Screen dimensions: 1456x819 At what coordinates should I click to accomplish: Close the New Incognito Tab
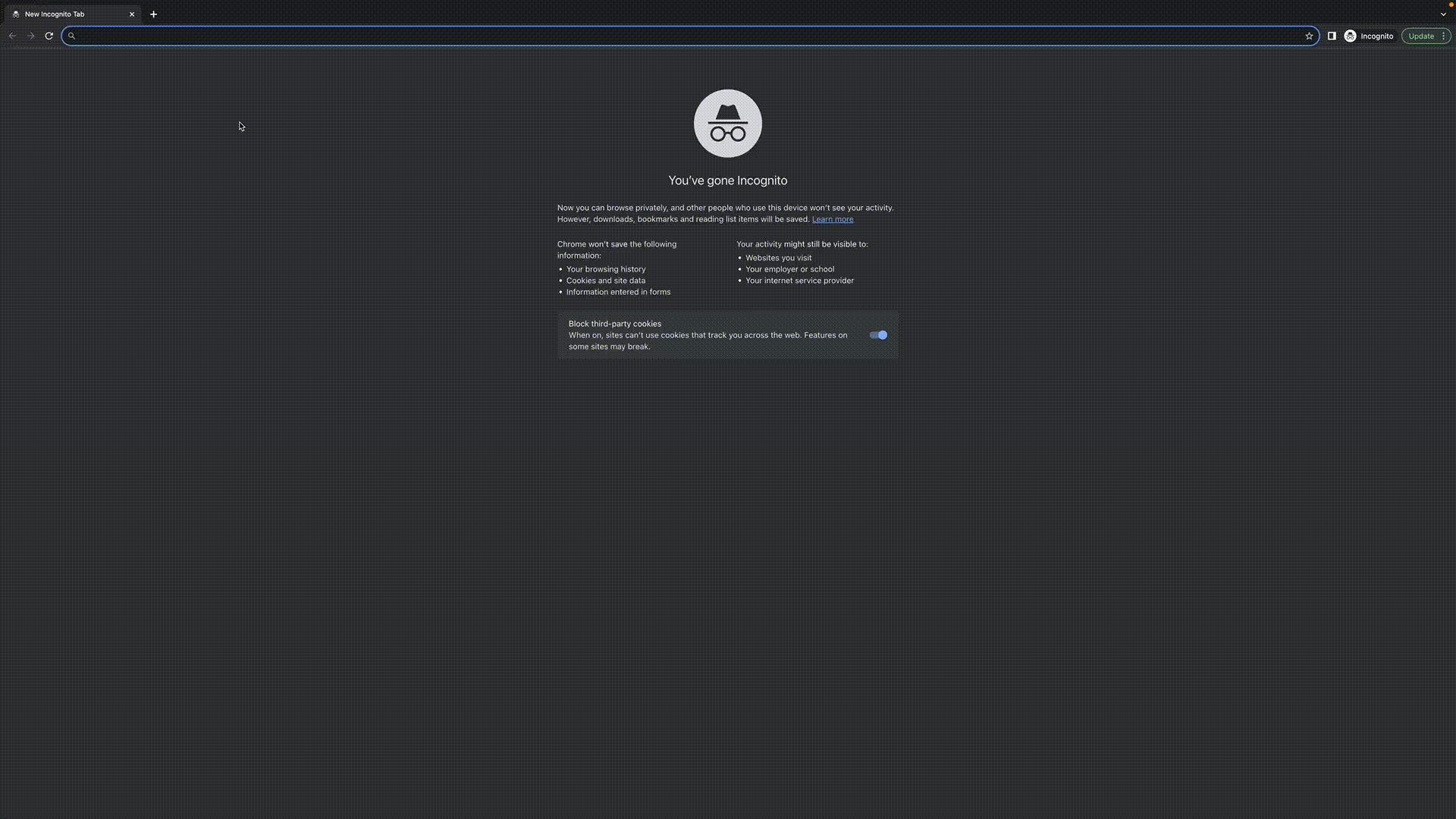click(132, 14)
